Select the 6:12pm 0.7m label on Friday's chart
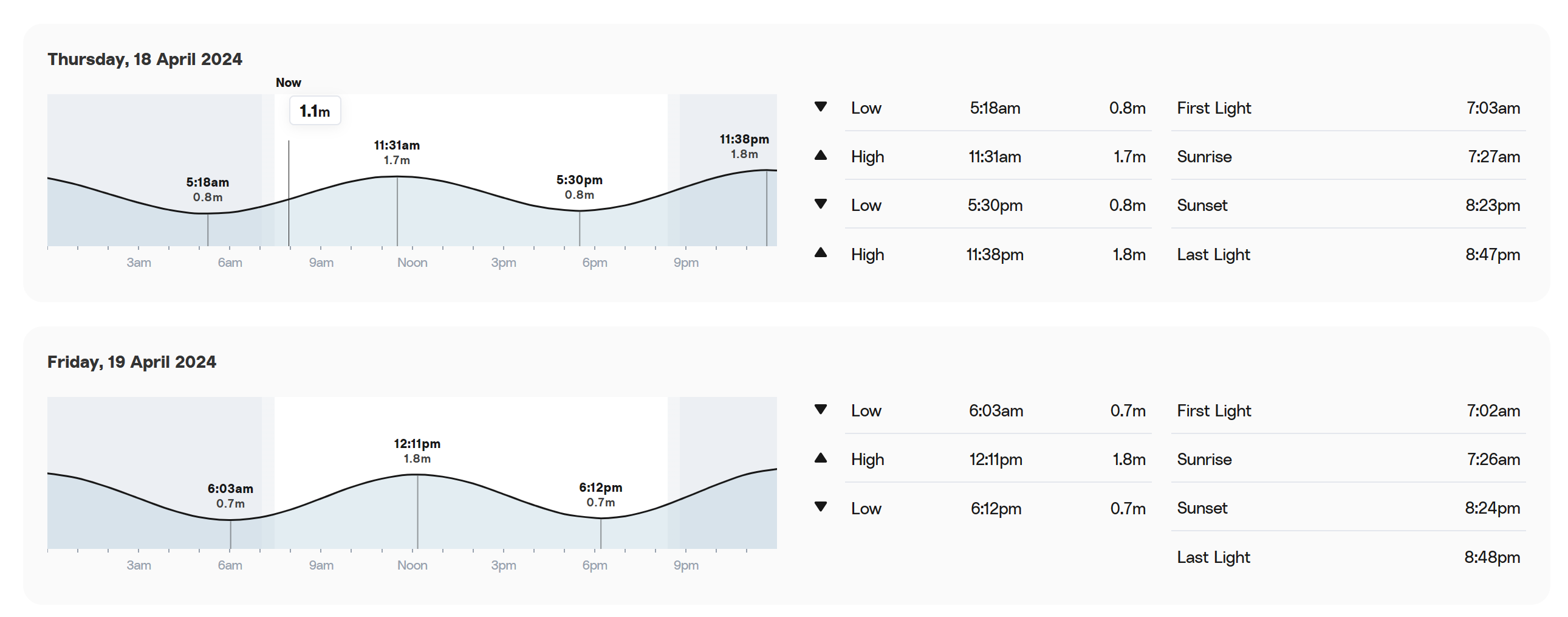 (x=600, y=495)
